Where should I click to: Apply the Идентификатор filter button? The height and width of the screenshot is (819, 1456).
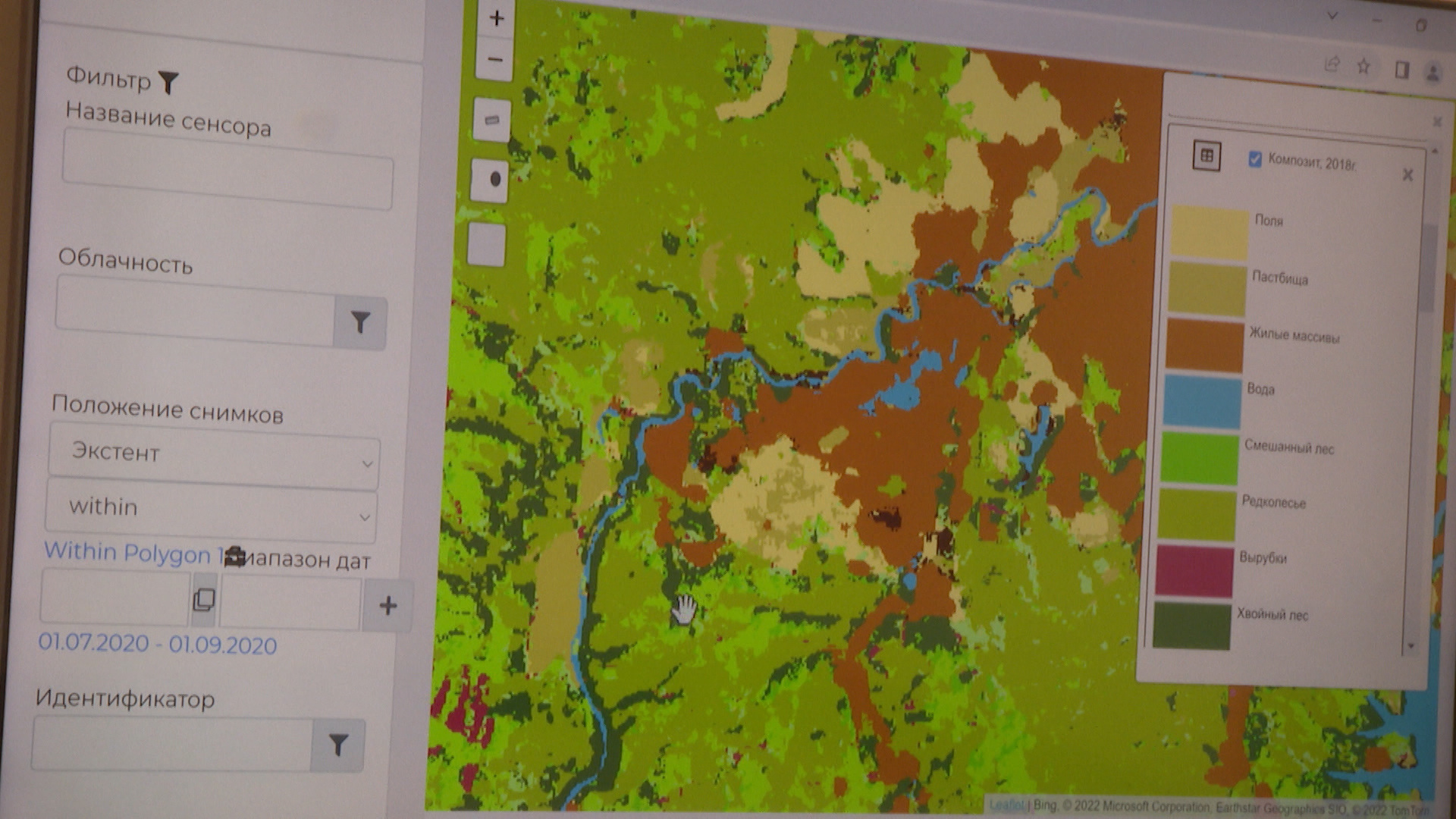coord(338,745)
